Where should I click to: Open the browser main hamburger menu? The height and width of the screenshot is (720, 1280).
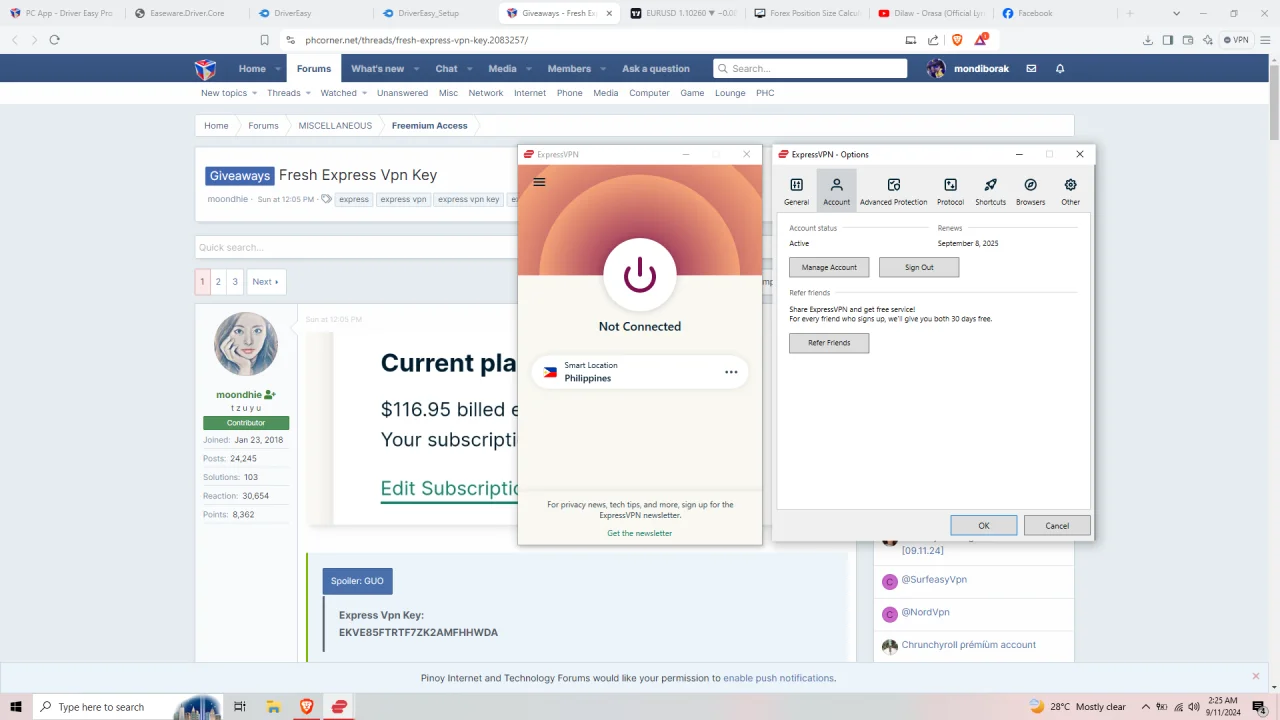[1264, 40]
